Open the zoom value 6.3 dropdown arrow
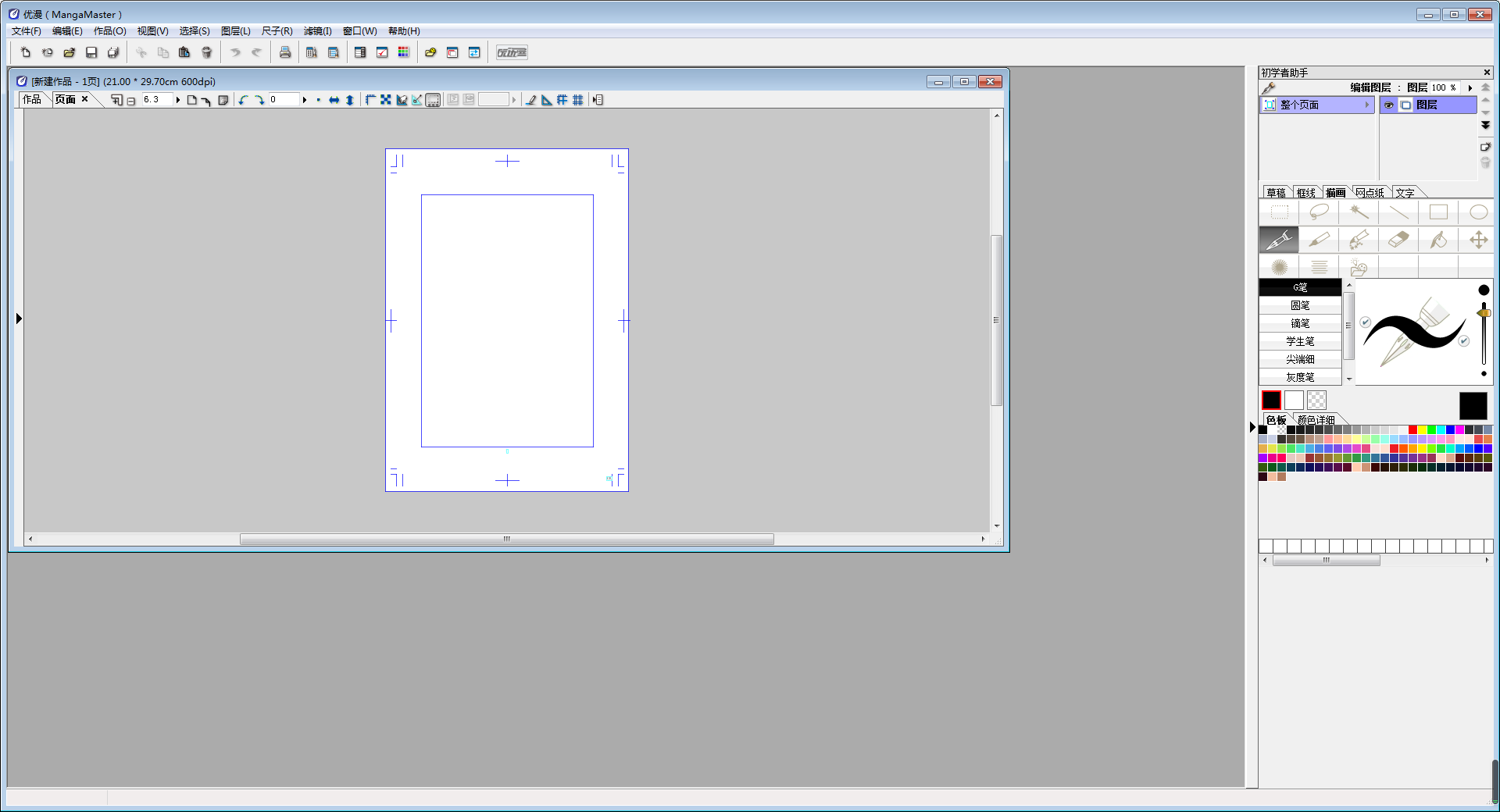This screenshot has height=812, width=1500. click(178, 100)
